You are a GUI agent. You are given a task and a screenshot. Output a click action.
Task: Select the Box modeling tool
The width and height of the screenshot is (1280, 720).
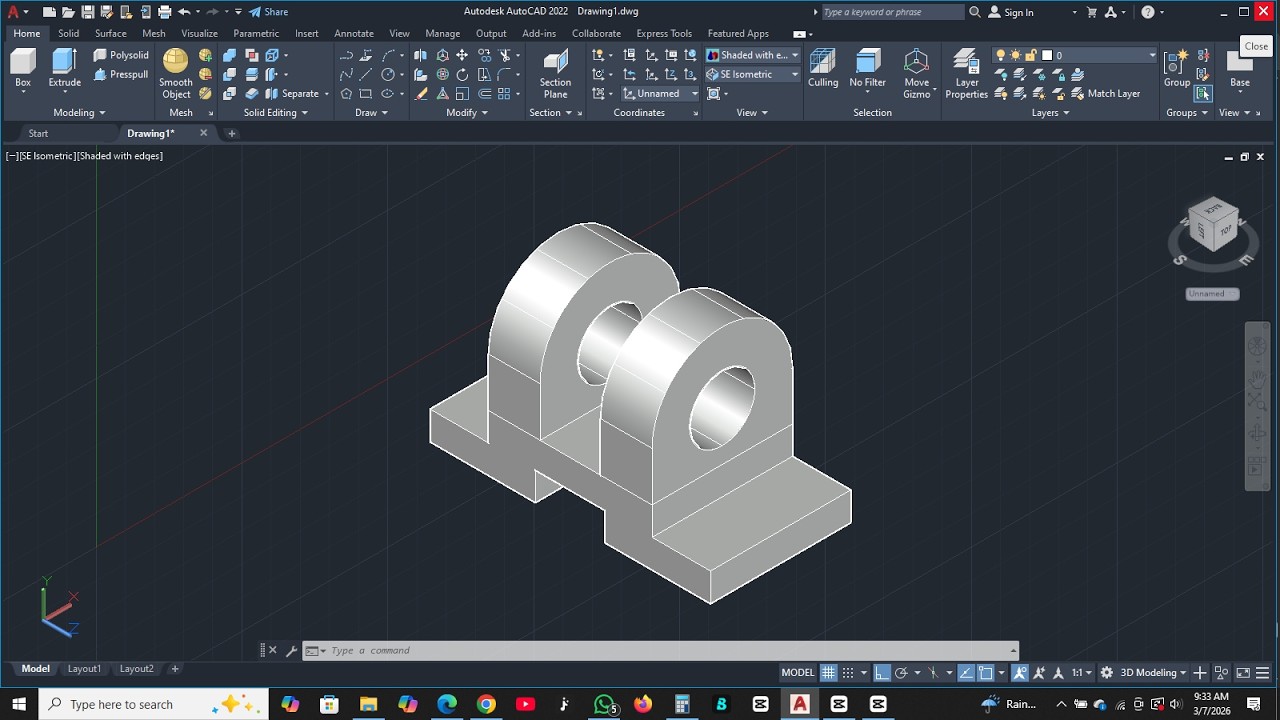23,70
